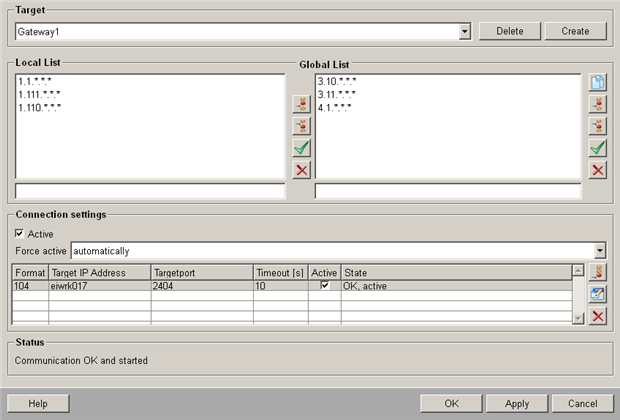Click the Create button
This screenshot has width=620, height=420.
(x=575, y=32)
